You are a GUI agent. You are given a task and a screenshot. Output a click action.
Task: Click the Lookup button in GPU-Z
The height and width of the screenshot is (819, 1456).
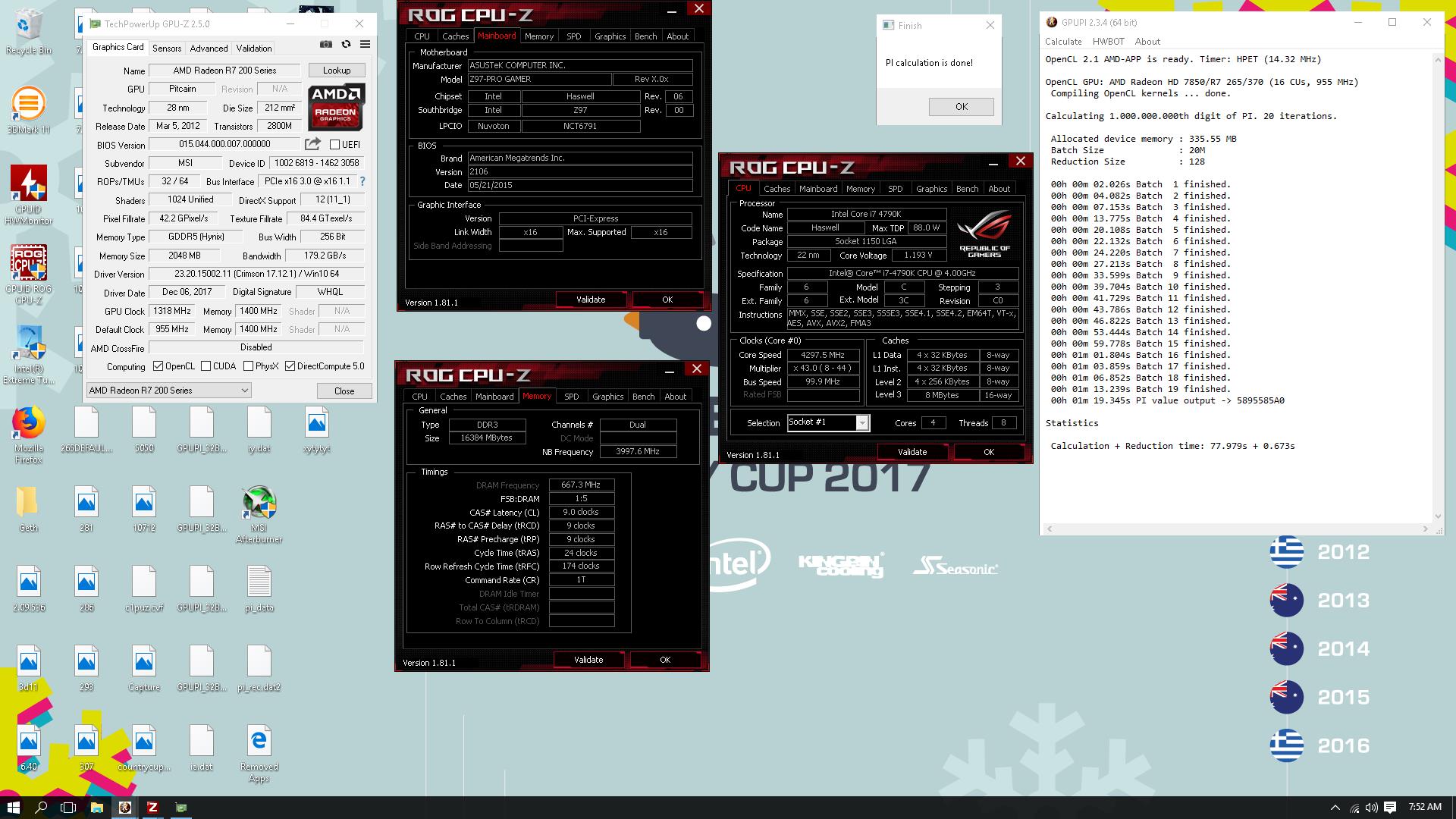pyautogui.click(x=337, y=71)
